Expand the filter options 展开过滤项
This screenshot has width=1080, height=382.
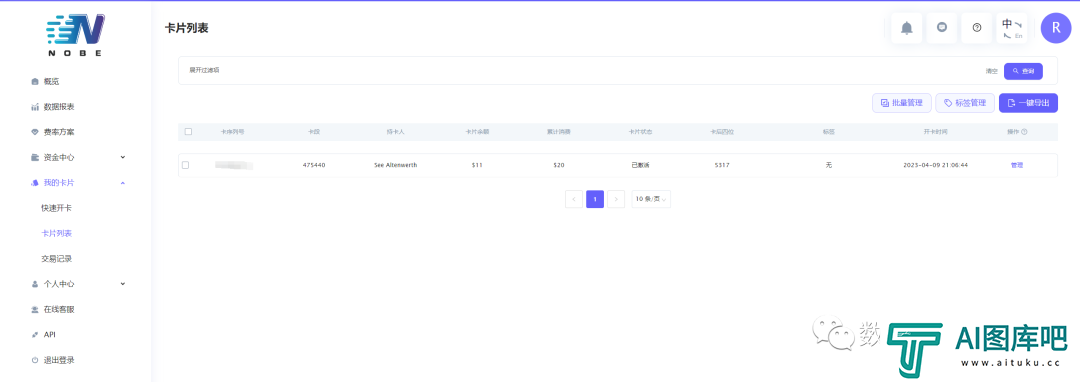(205, 70)
